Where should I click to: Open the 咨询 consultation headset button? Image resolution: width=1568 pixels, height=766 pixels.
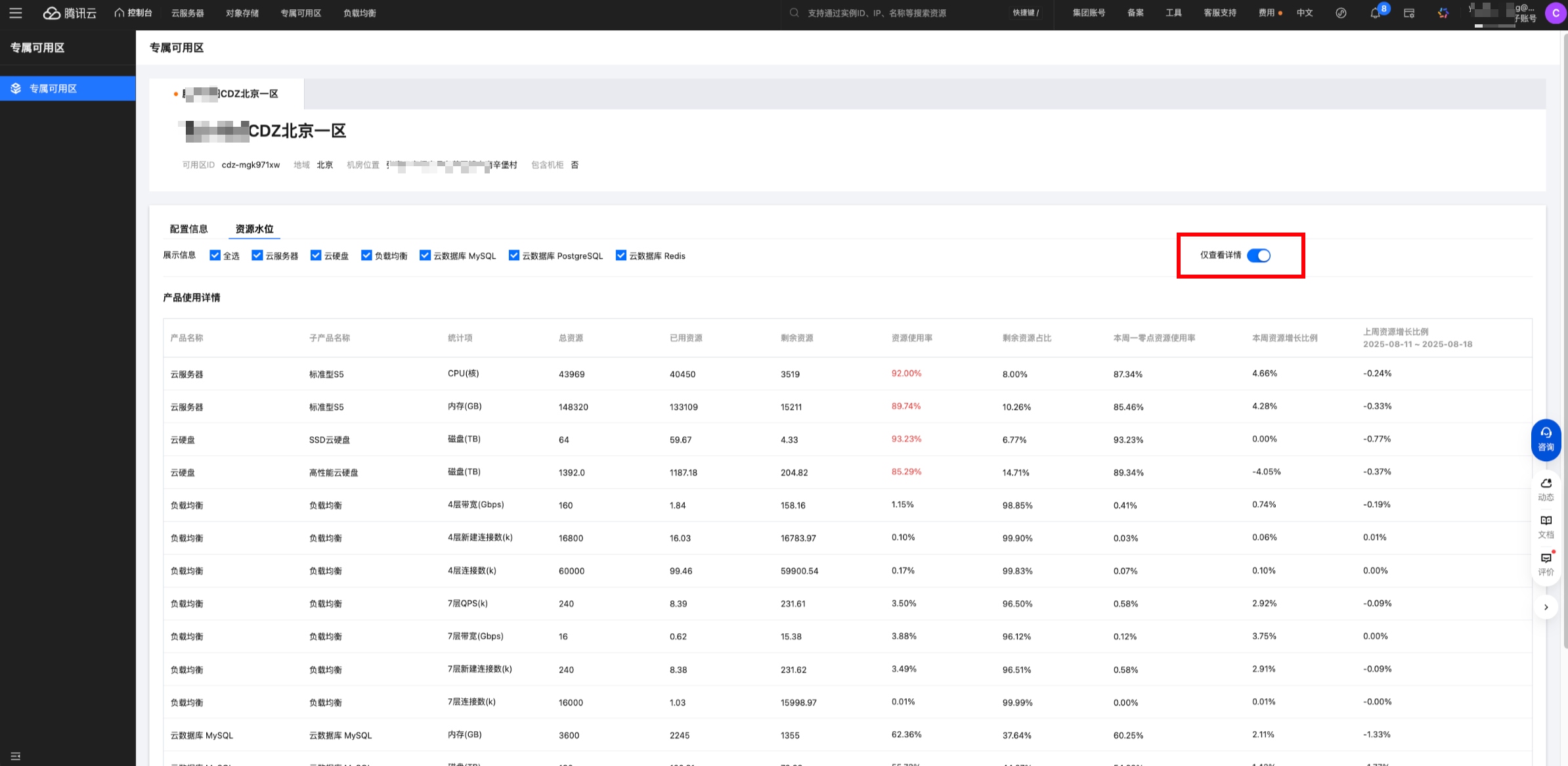pos(1546,439)
